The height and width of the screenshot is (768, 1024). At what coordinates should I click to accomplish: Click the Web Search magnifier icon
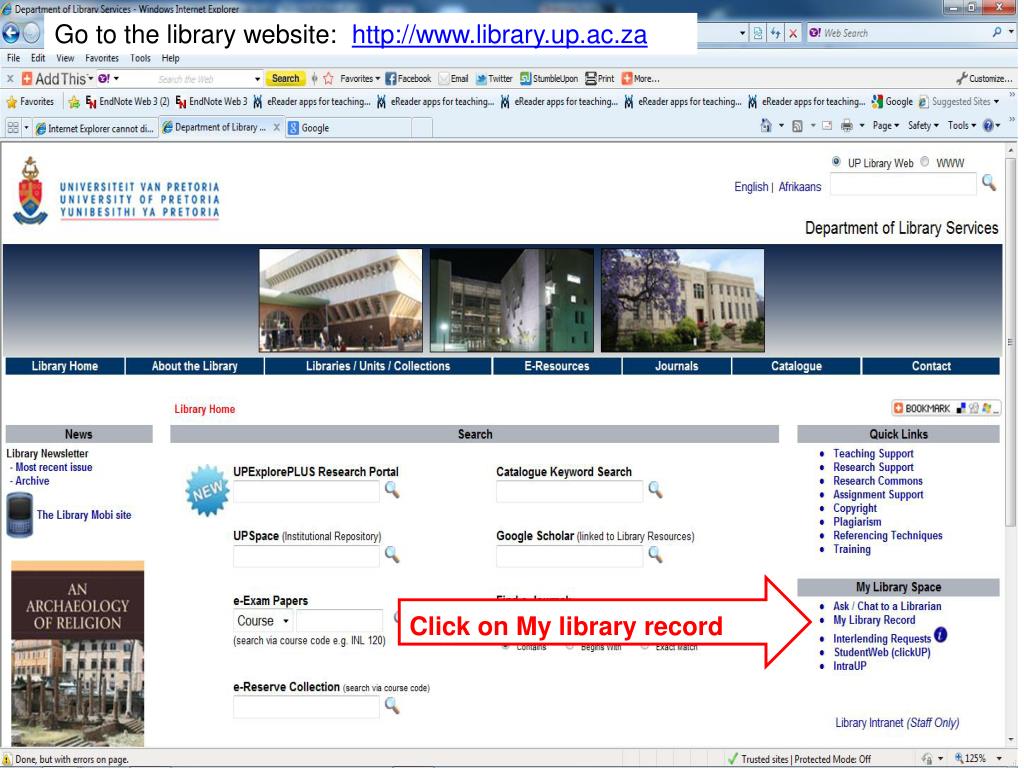point(997,32)
